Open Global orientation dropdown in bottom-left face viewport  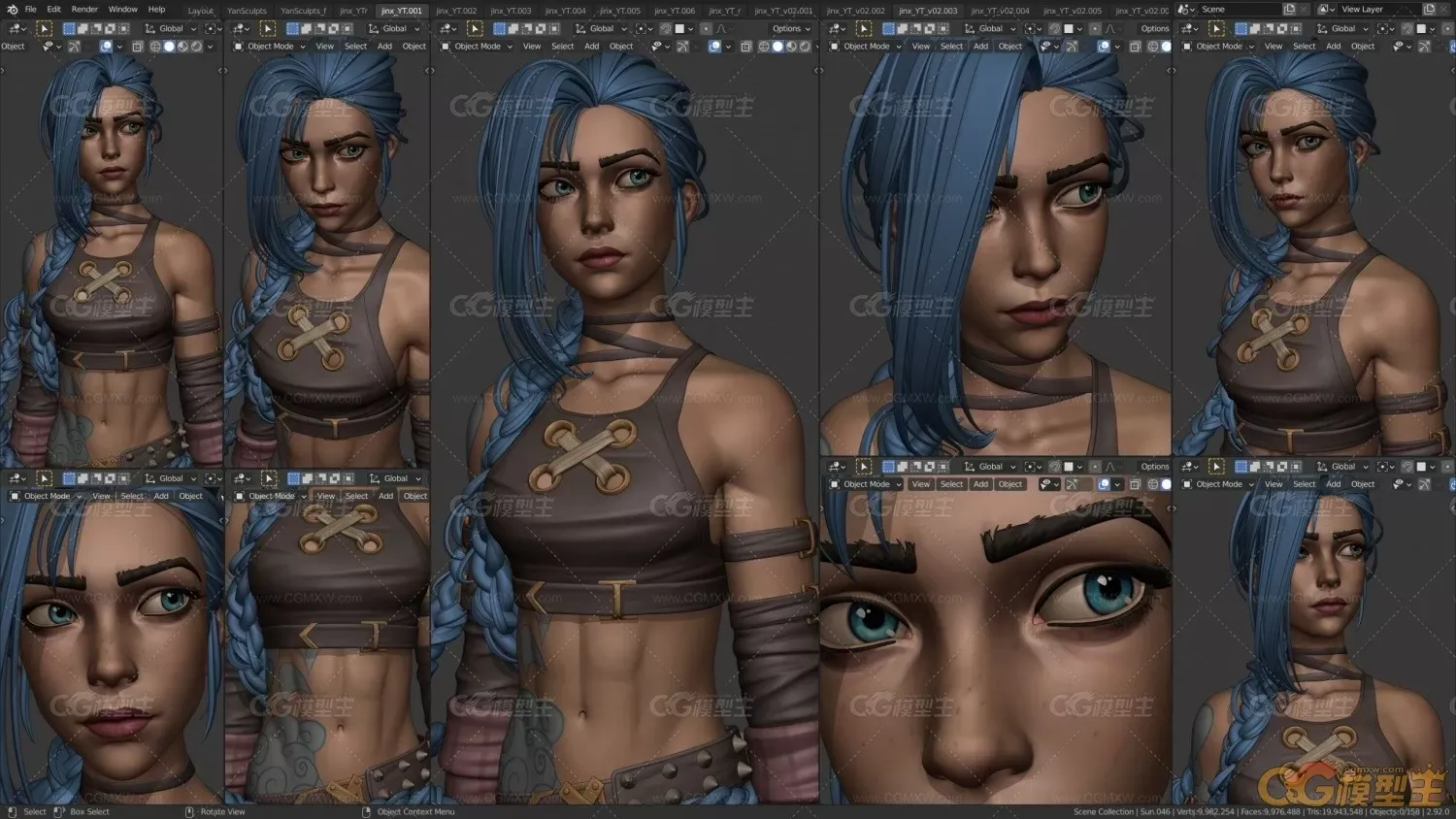tap(171, 478)
